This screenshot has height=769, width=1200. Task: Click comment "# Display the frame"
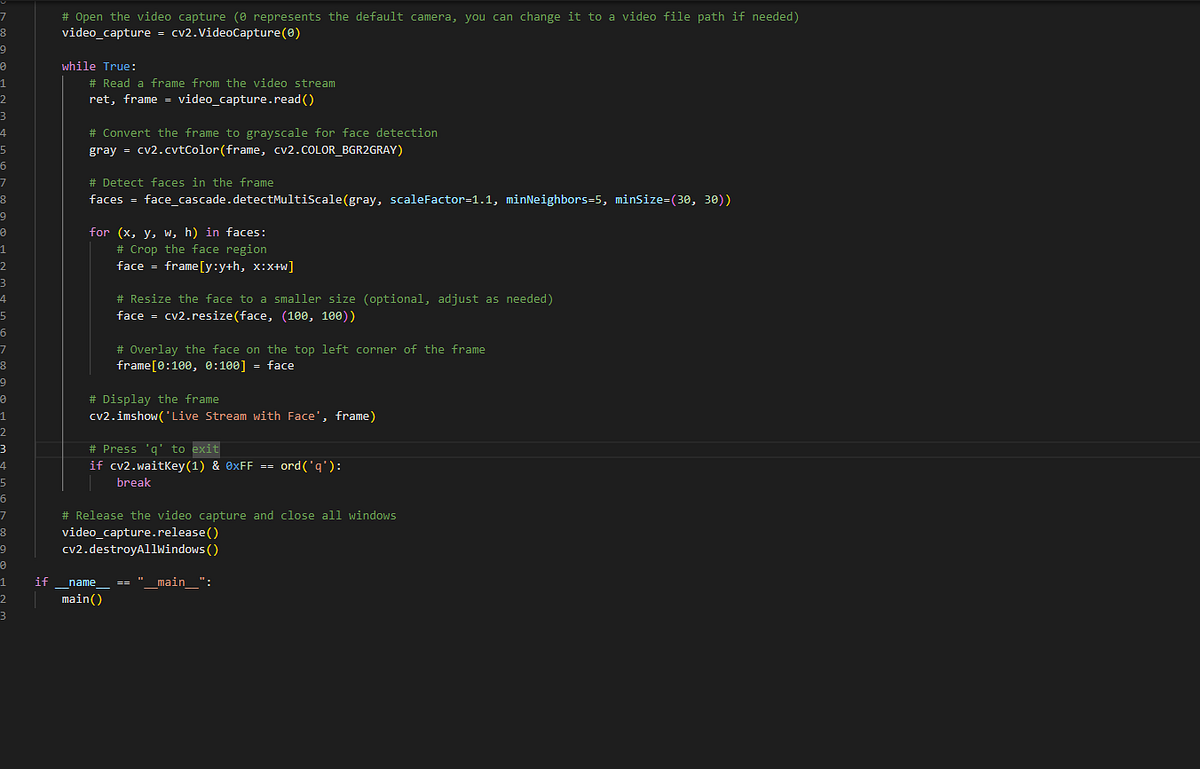[154, 399]
